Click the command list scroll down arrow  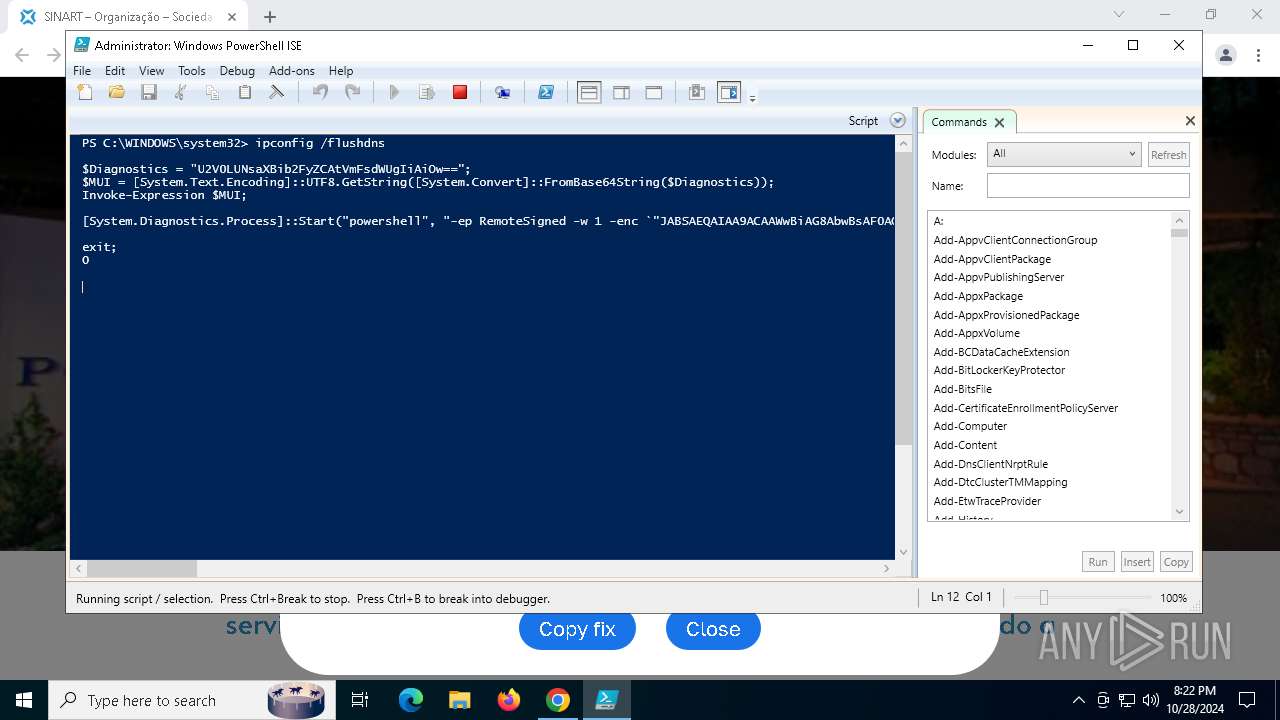1179,511
